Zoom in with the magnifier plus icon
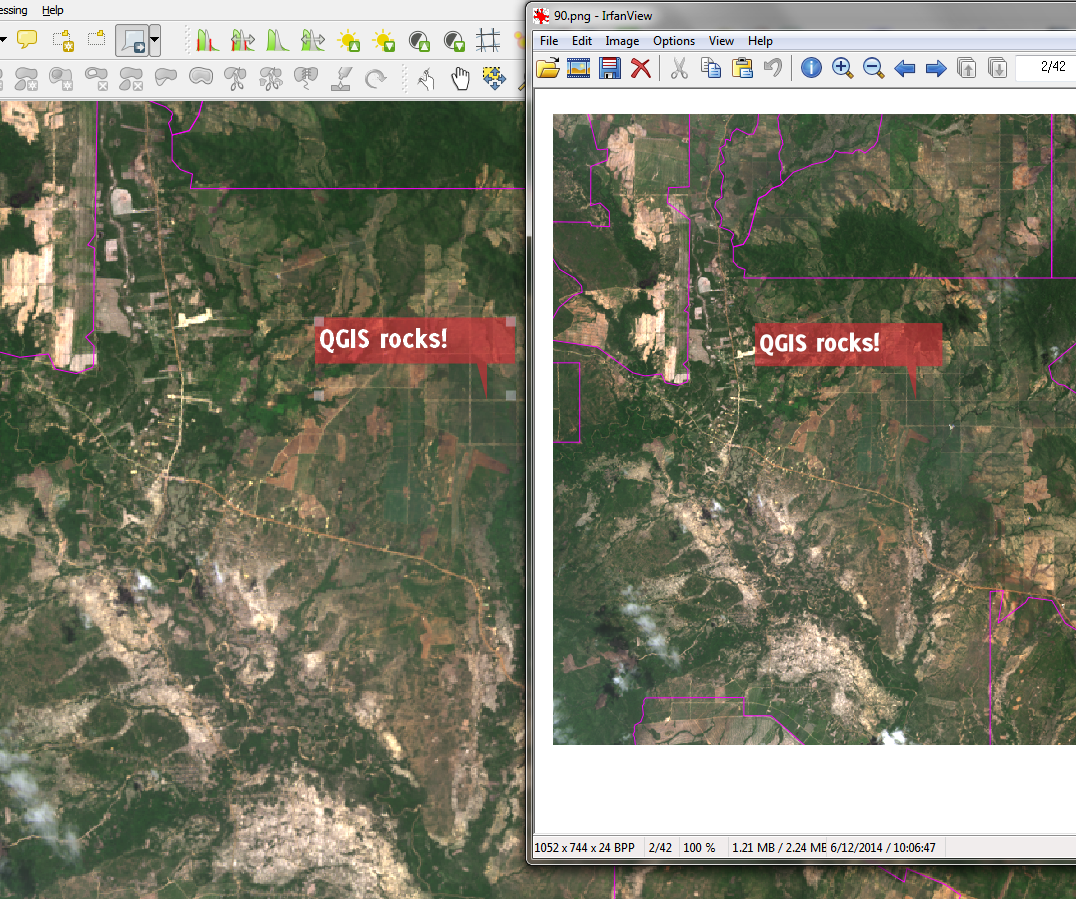 [x=842, y=68]
